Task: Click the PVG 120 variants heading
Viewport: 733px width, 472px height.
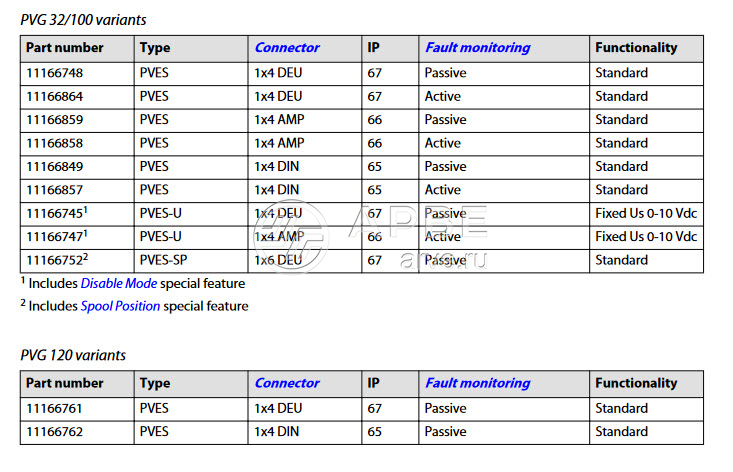Action: pos(73,355)
